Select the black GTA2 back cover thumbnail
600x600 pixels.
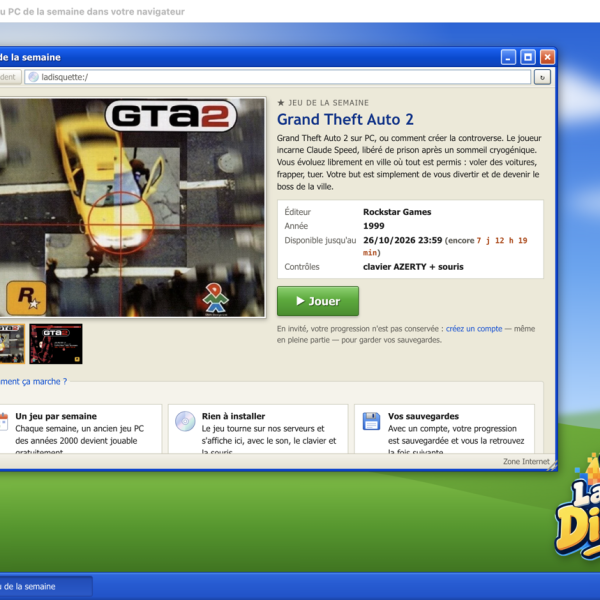click(56, 344)
